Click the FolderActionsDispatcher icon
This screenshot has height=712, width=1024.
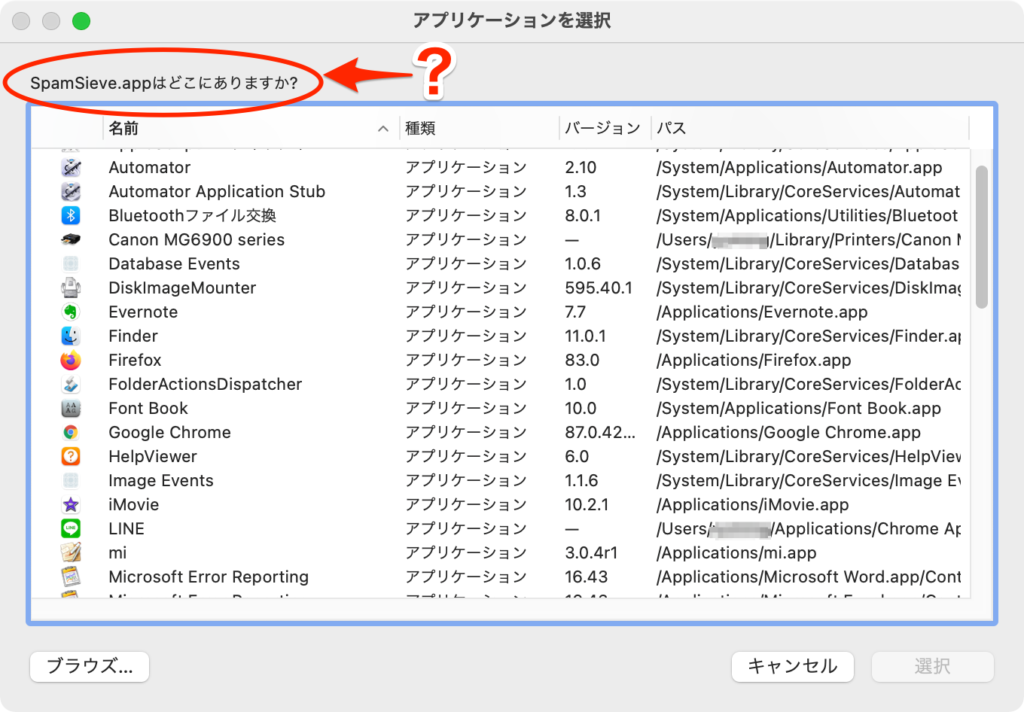pos(71,384)
